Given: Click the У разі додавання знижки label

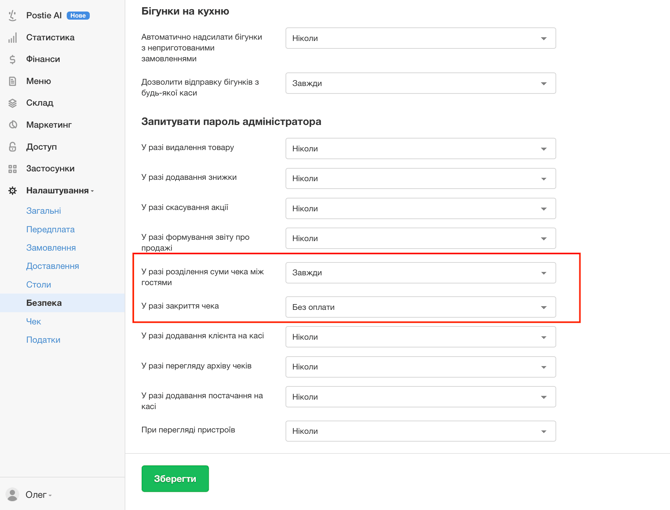Looking at the screenshot, I should pos(189,177).
